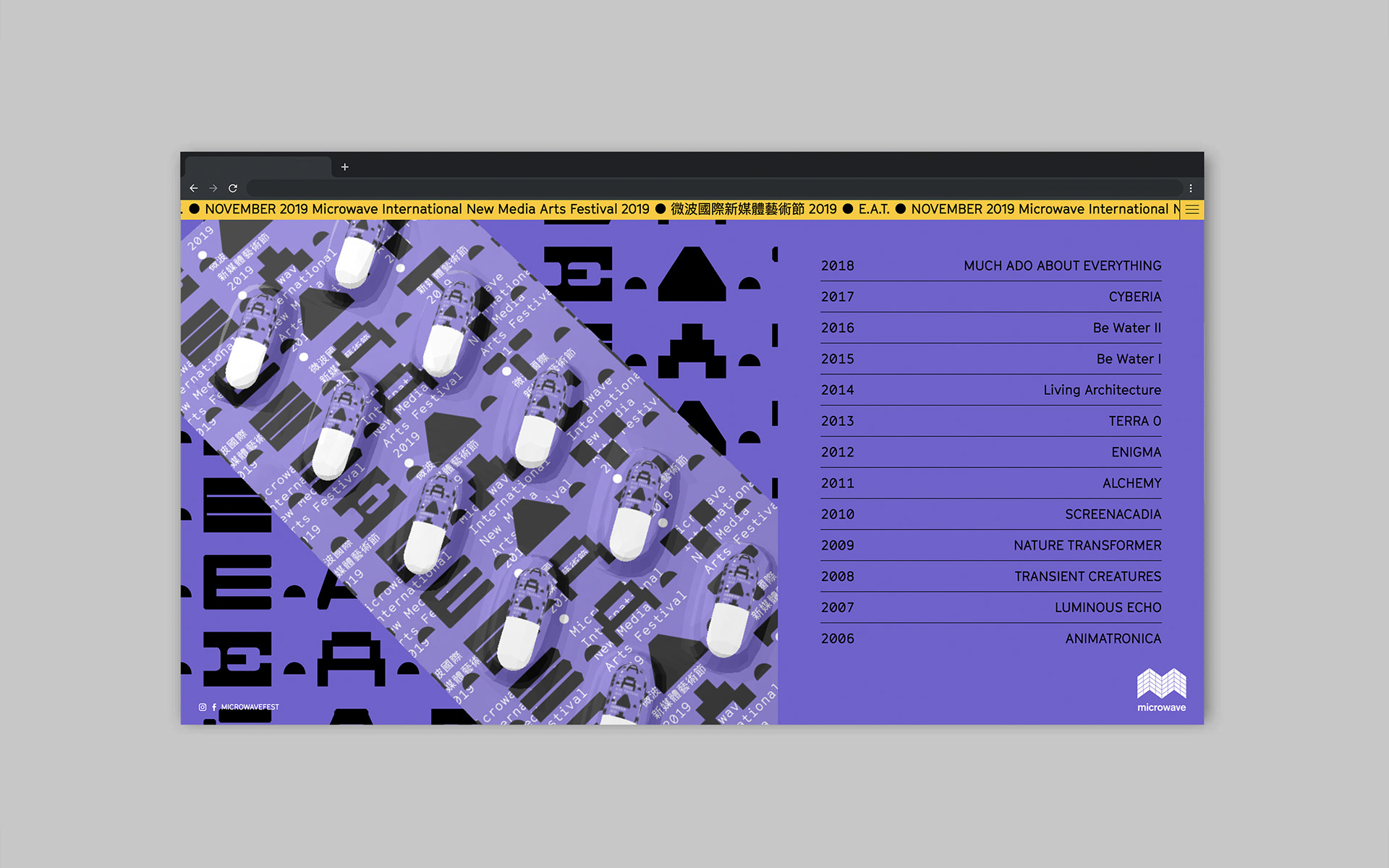Viewport: 1389px width, 868px height.
Task: Open the Instagram icon link
Action: [x=203, y=707]
